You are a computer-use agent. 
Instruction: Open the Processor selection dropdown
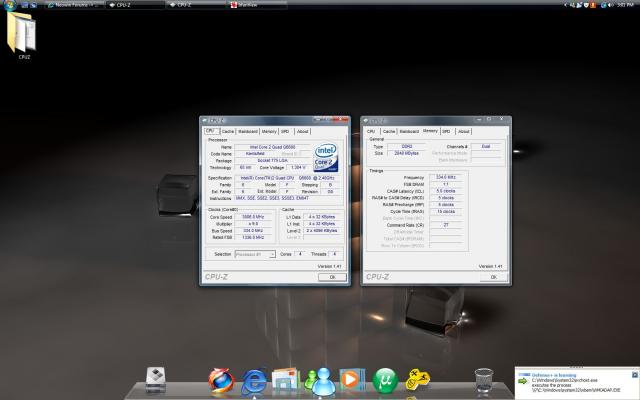coord(255,254)
